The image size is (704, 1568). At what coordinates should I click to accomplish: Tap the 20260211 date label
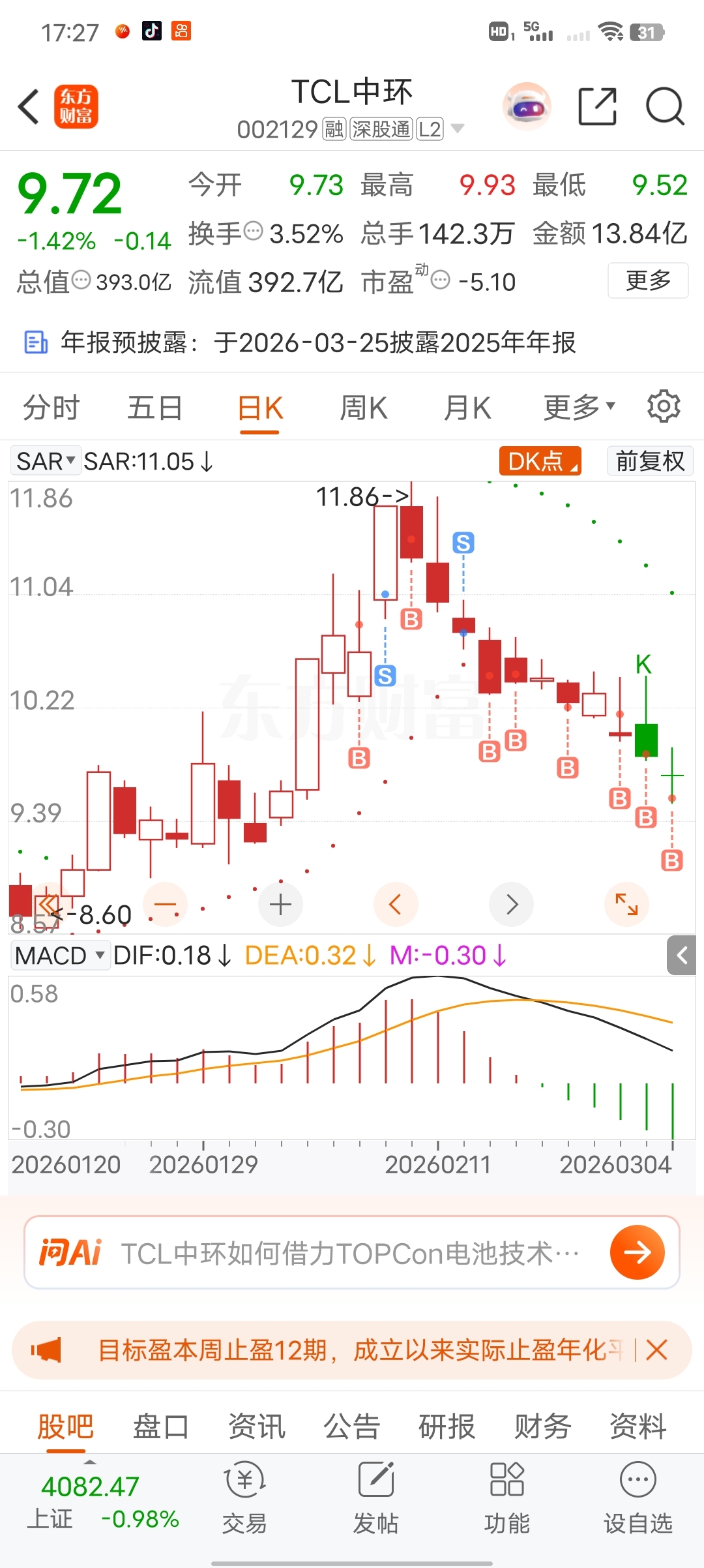pos(437,1164)
